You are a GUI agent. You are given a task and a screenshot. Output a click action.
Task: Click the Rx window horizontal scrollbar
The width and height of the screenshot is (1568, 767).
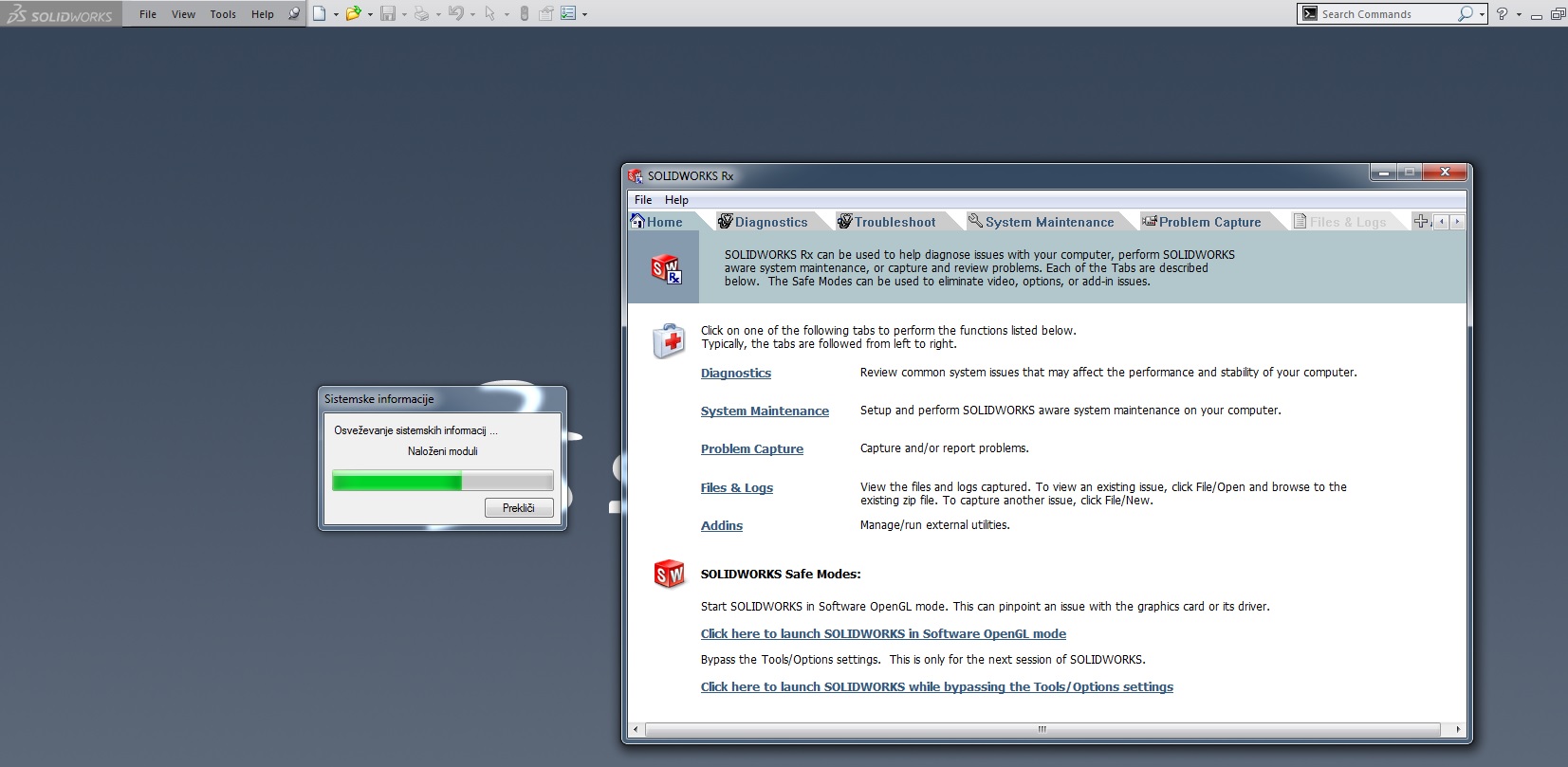click(x=1042, y=729)
